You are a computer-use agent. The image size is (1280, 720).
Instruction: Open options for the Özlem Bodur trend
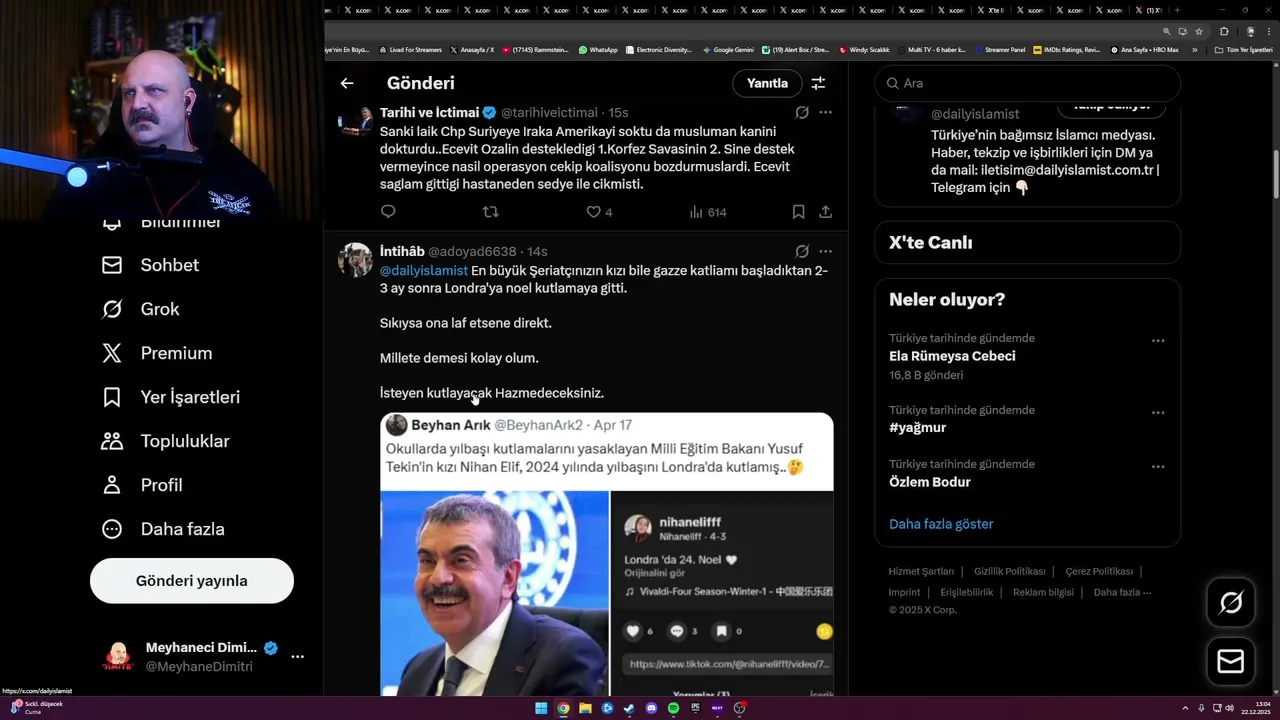click(1158, 467)
